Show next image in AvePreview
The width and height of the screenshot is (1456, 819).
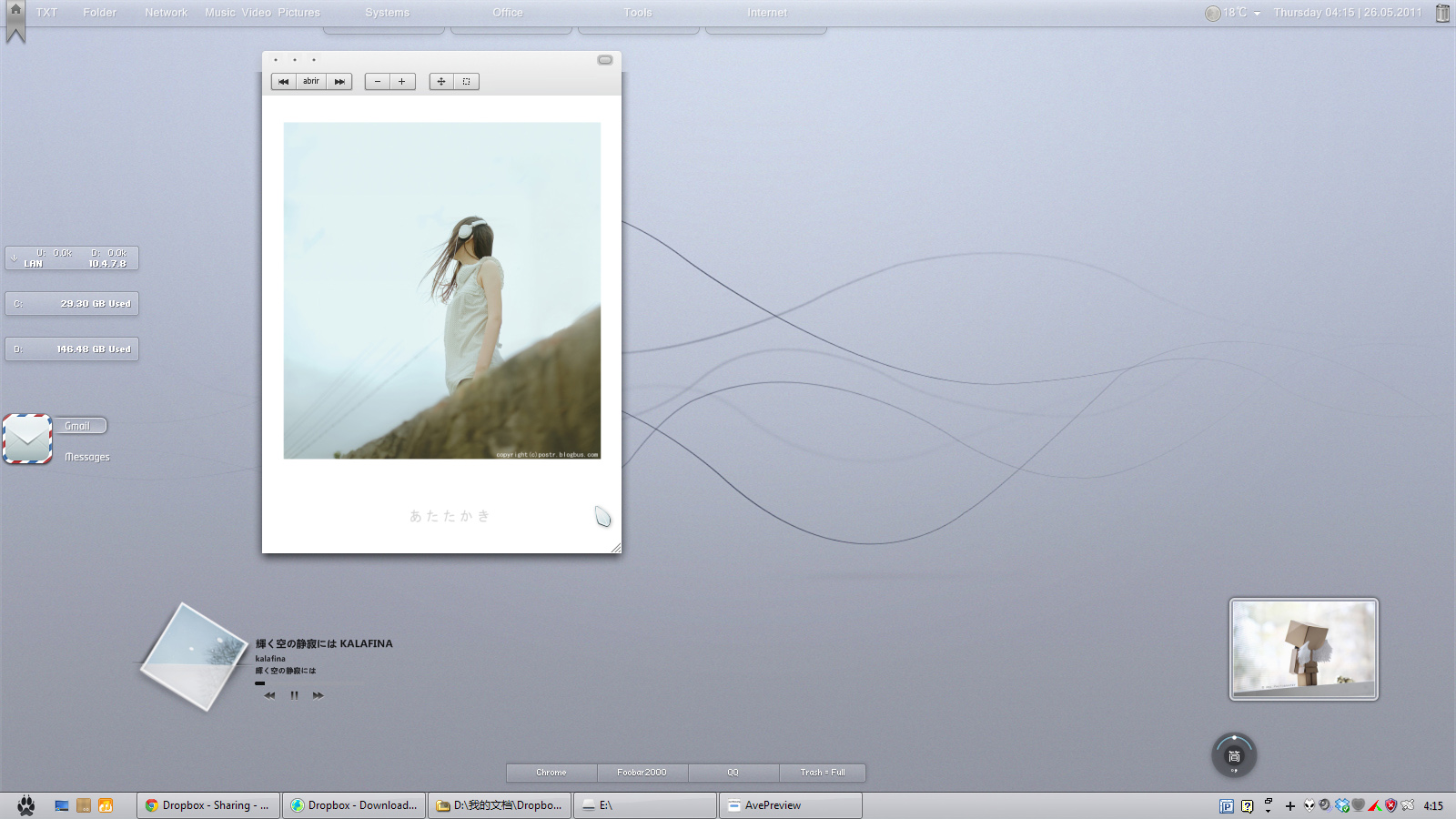coord(339,82)
